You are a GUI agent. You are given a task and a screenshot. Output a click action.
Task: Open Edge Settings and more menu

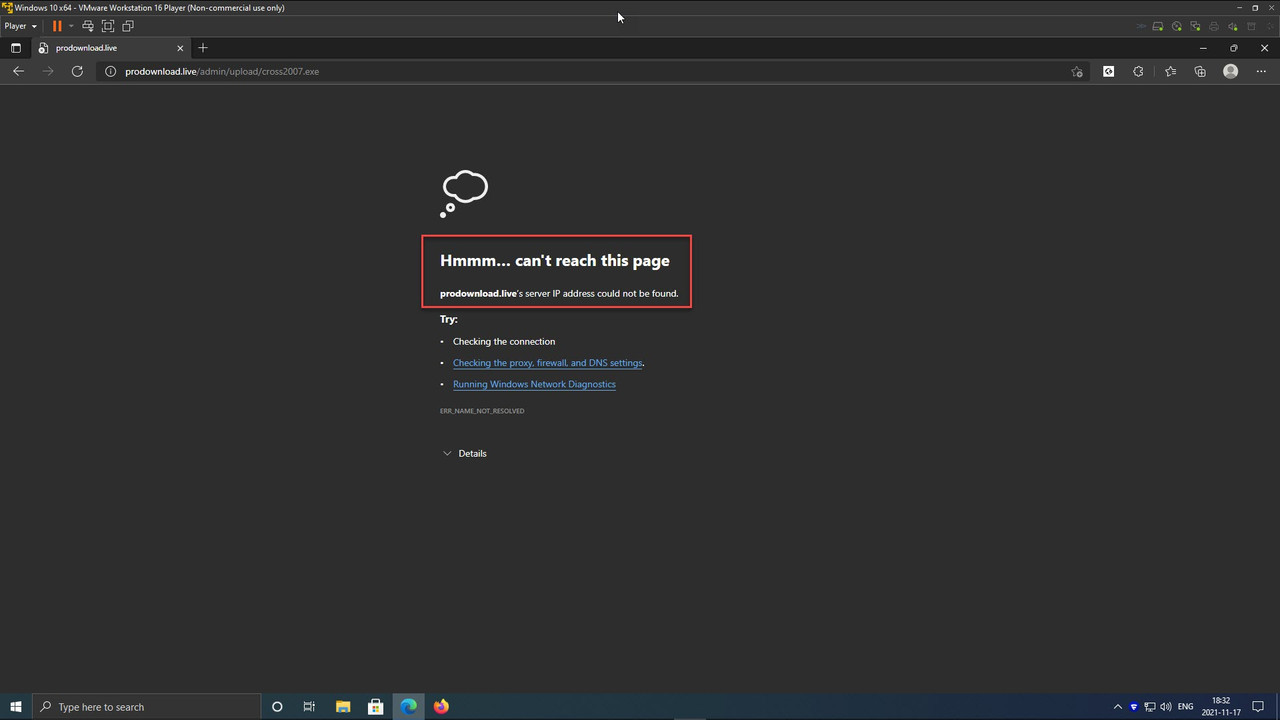coord(1261,72)
